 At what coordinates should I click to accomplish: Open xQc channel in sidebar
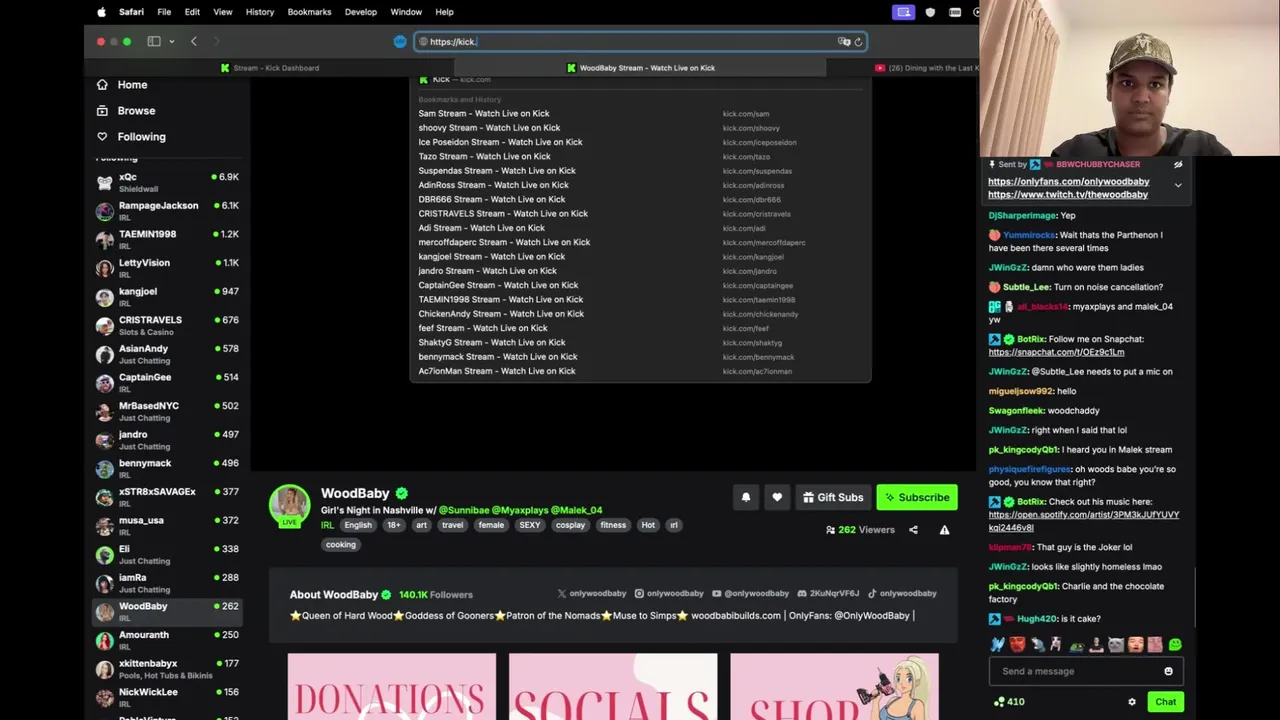[x=167, y=182]
